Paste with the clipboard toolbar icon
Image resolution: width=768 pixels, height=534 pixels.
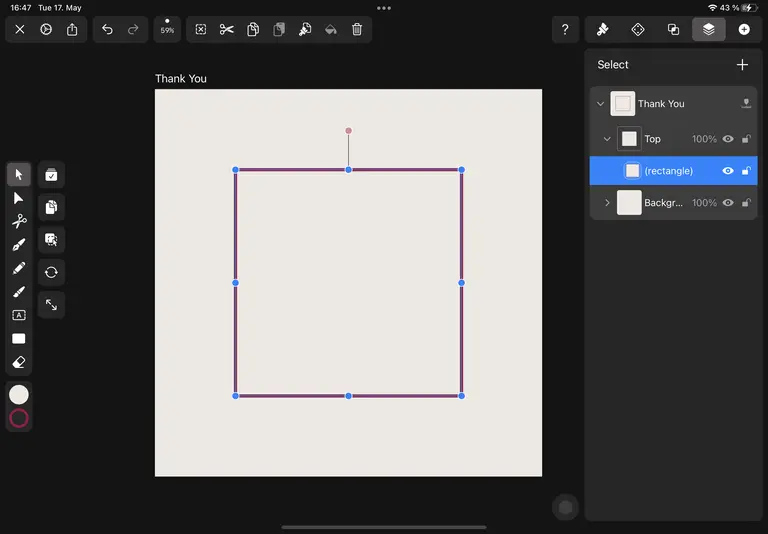(x=279, y=29)
